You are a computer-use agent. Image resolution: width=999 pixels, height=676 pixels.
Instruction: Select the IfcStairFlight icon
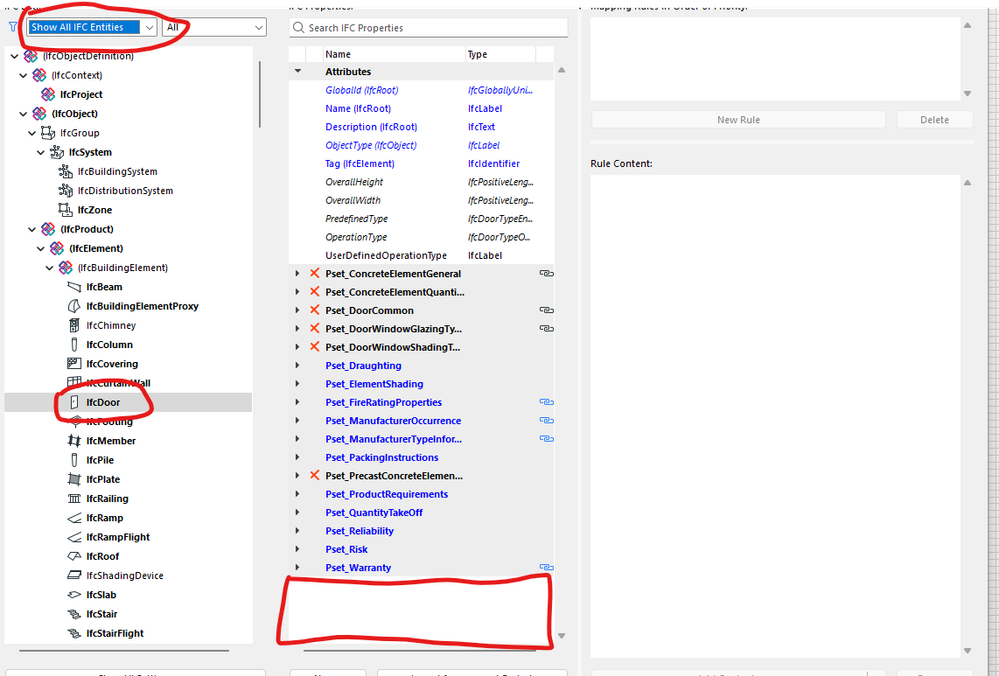coord(74,633)
